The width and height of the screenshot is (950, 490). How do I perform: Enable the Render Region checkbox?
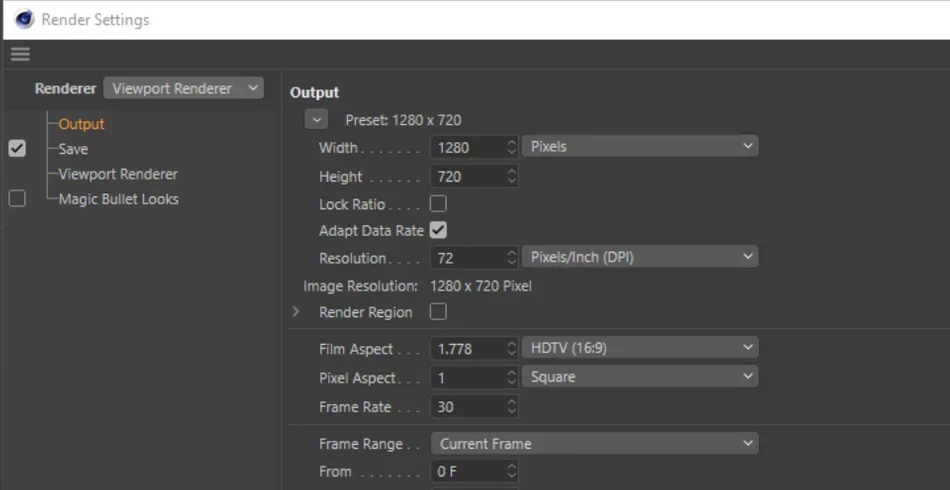438,312
